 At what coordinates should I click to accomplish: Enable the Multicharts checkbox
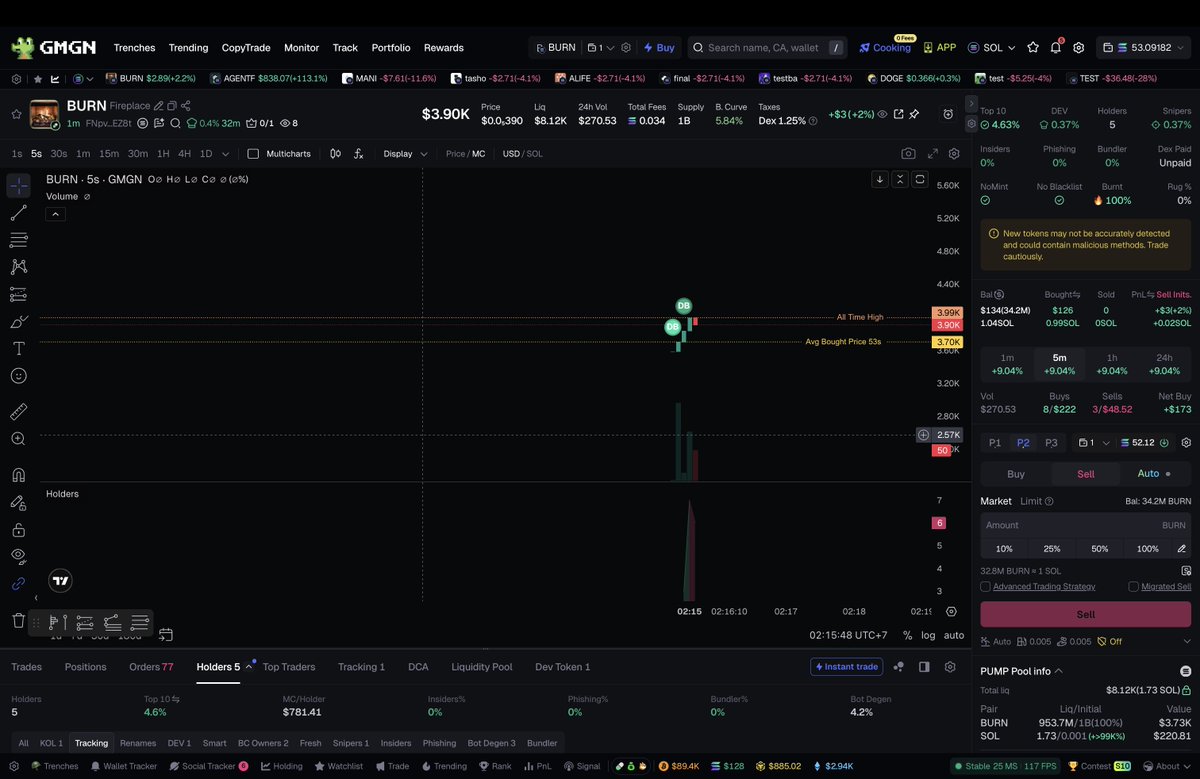(253, 154)
